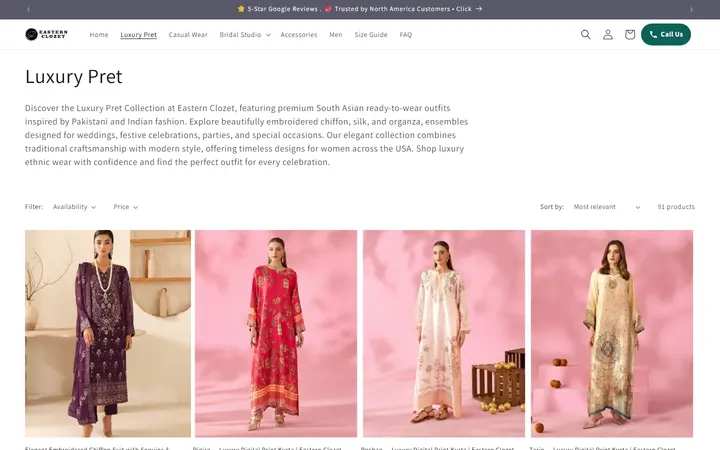Open the Size Guide page
This screenshot has width=720, height=450.
coord(371,34)
